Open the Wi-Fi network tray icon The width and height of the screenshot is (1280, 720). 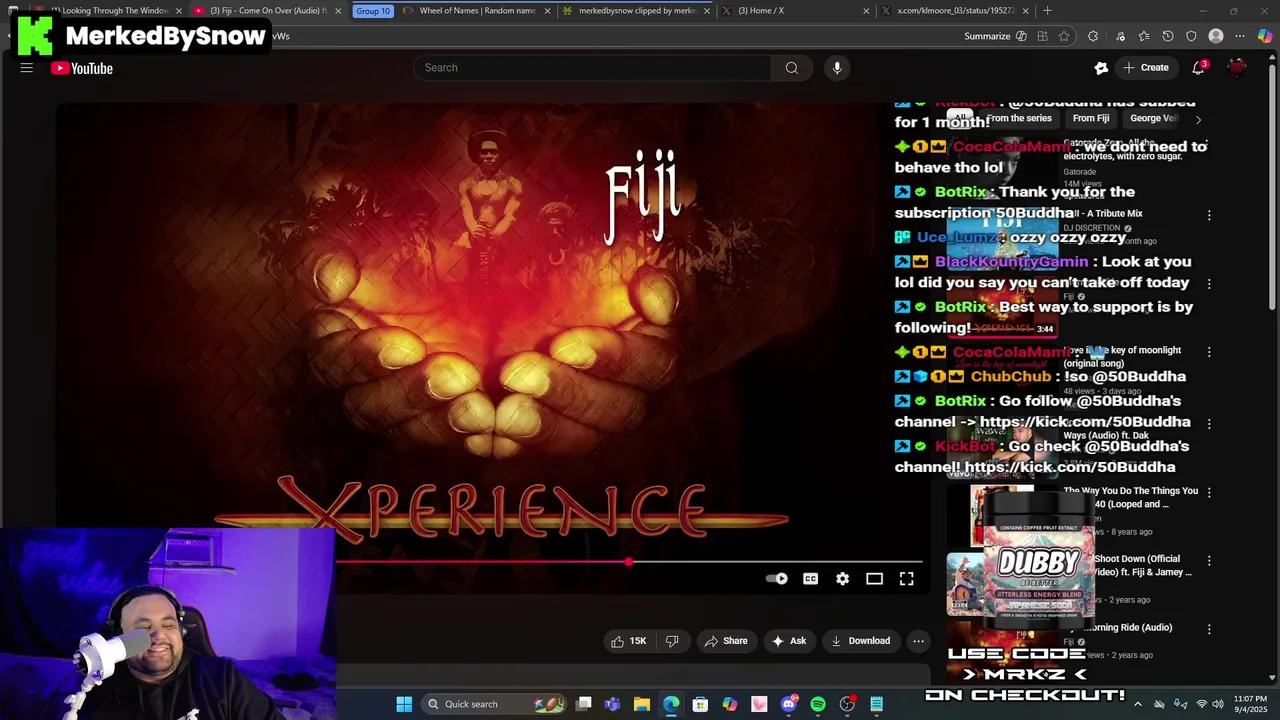[1201, 704]
